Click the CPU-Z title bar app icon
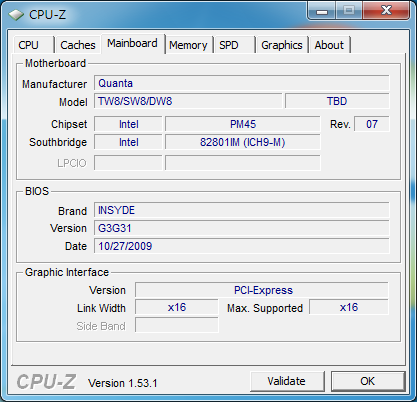The image size is (417, 402). pos(16,15)
